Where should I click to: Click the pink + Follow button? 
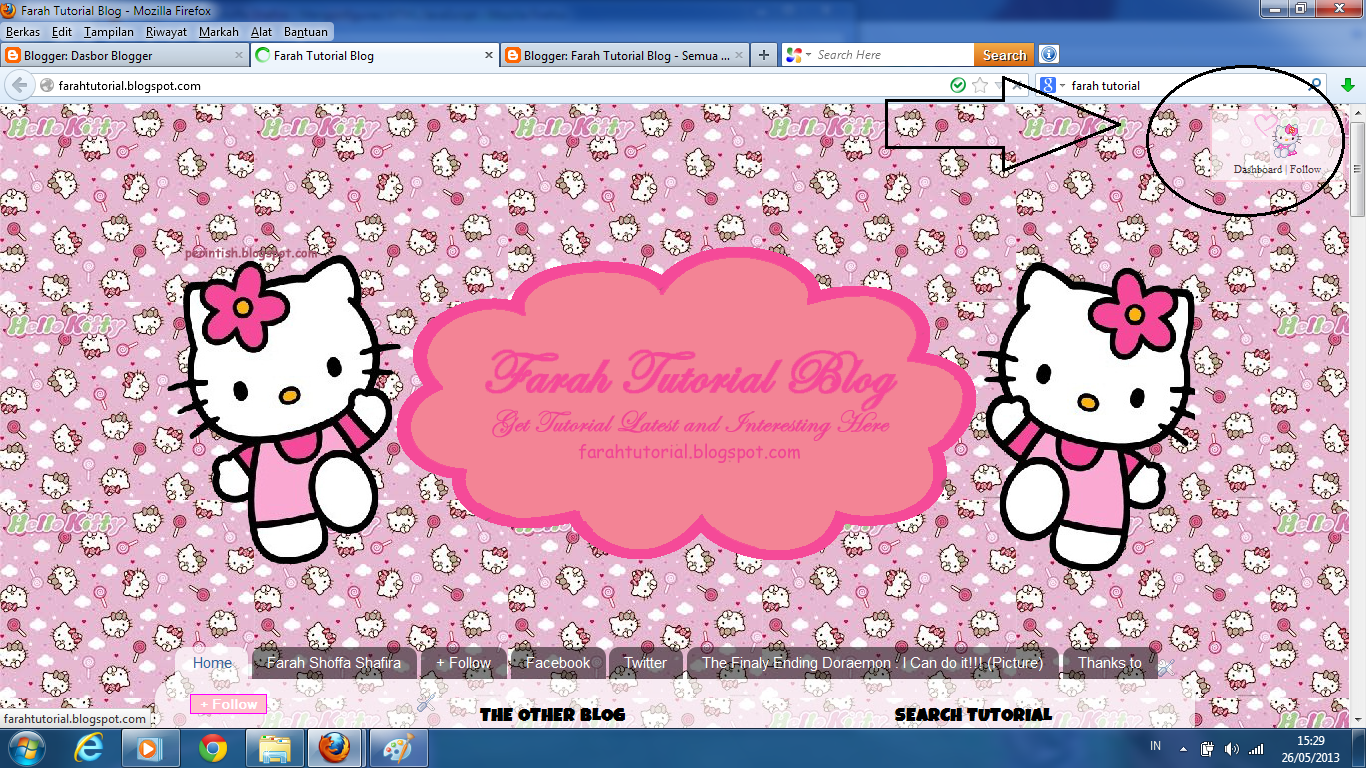pyautogui.click(x=228, y=704)
